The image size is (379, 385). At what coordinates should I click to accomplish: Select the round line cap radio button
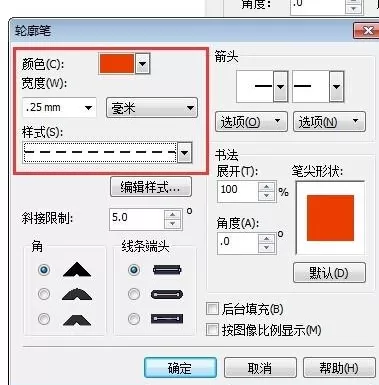click(x=134, y=294)
